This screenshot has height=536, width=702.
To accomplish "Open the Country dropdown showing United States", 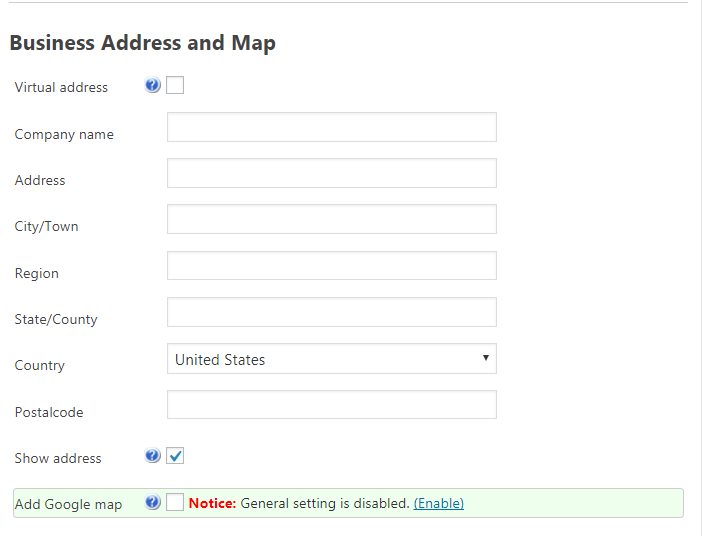I will click(331, 359).
